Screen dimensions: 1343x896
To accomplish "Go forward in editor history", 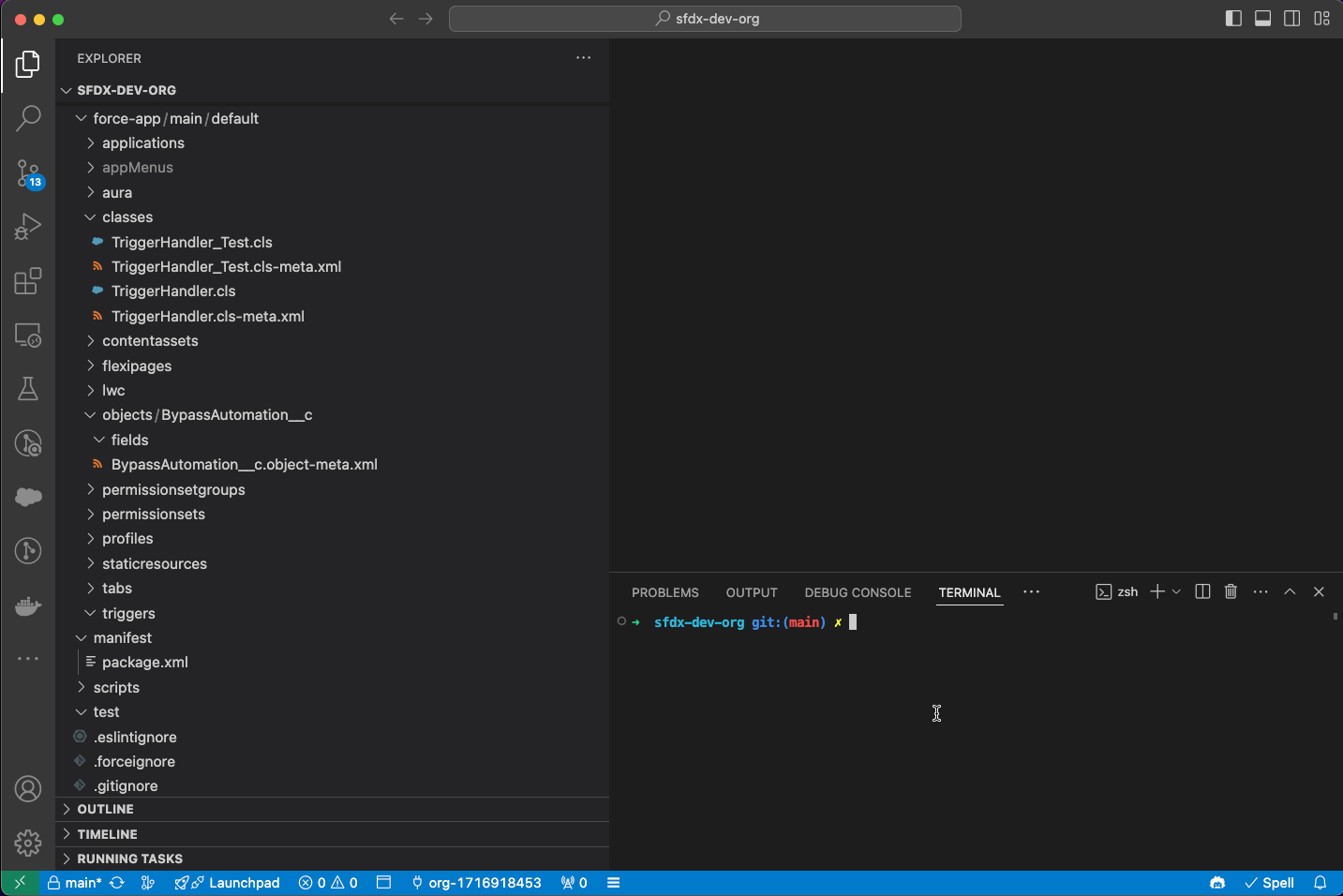I will 425,19.
